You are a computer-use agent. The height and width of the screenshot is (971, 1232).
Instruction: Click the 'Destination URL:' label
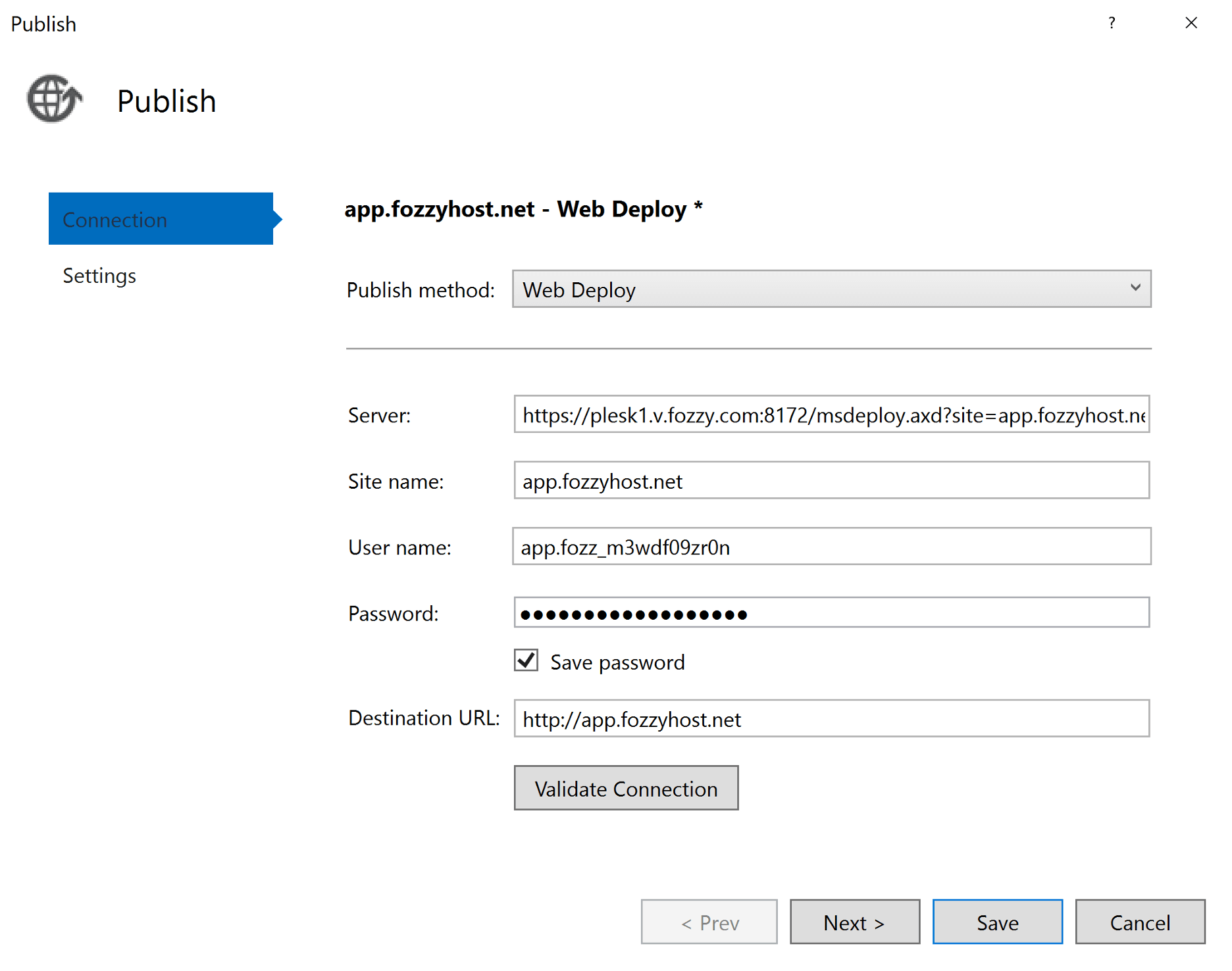(424, 718)
